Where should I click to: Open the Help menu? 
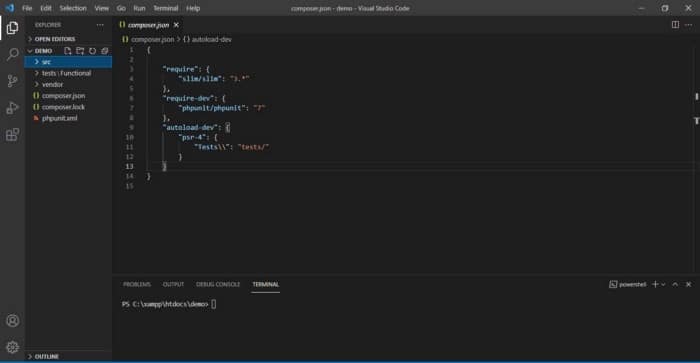click(x=193, y=8)
